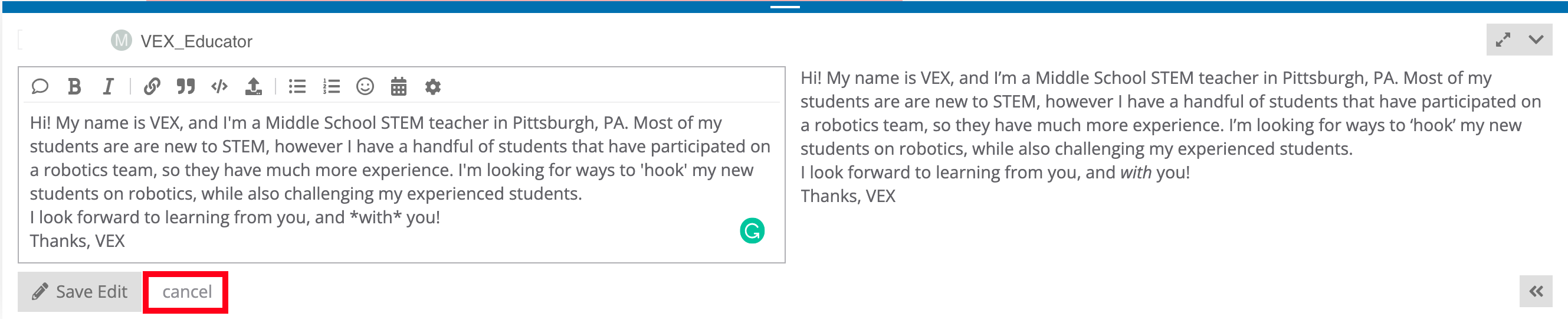Collapse the composer with down chevron
This screenshot has width=1568, height=319.
[x=1536, y=40]
